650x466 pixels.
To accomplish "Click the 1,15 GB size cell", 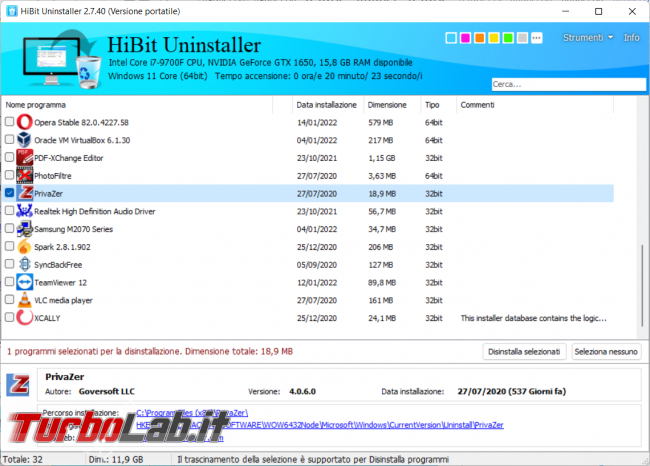I will pos(381,158).
